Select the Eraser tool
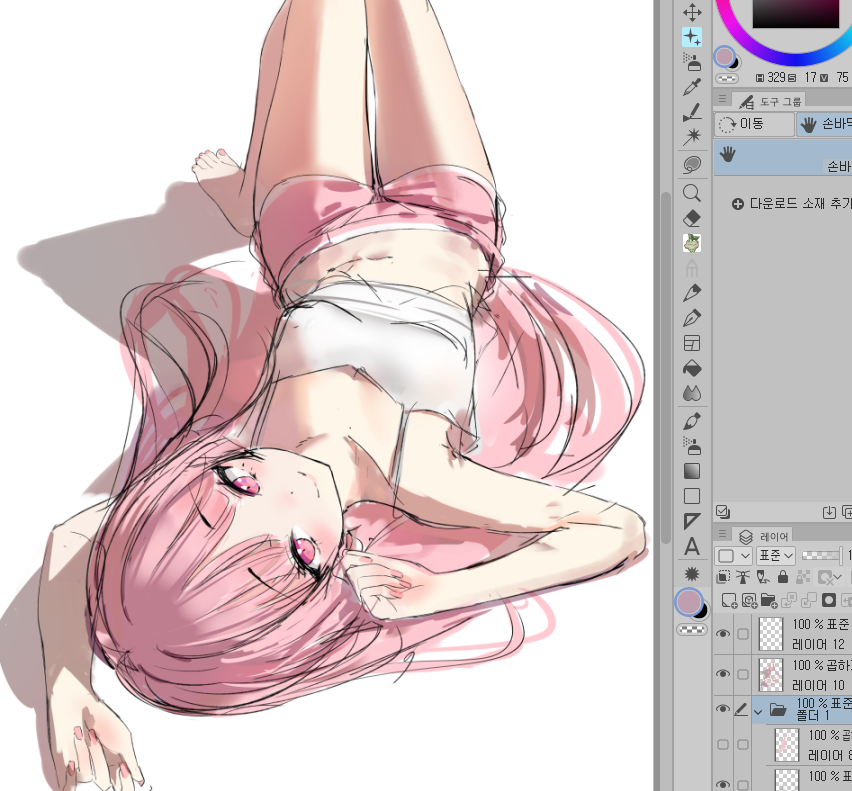The width and height of the screenshot is (852, 791). [692, 218]
